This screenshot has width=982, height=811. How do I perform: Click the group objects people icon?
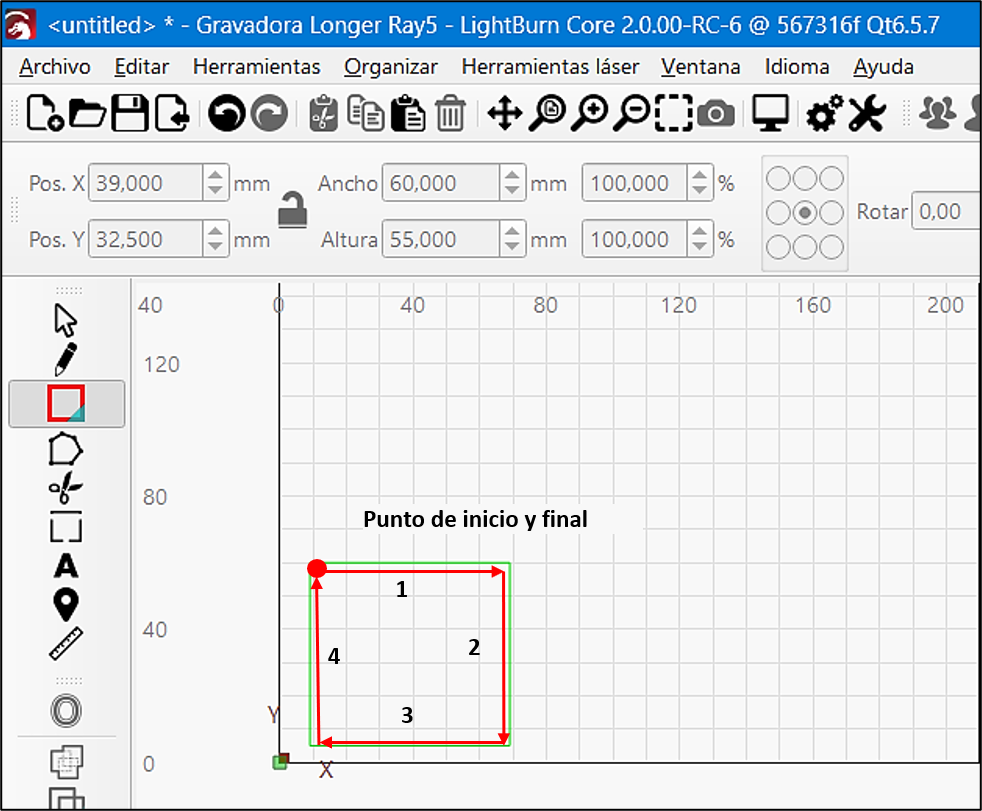pyautogui.click(x=938, y=113)
